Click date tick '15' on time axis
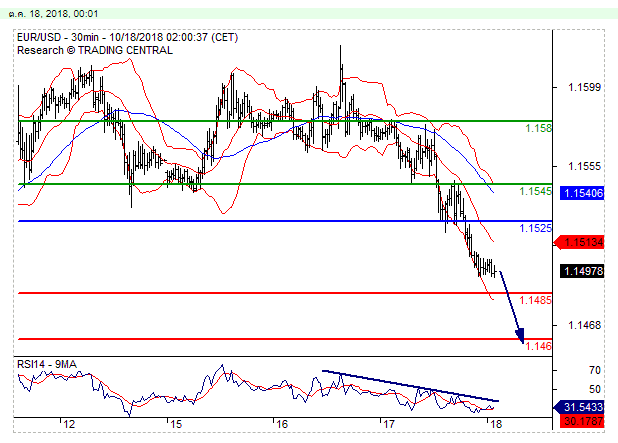Image resolution: width=618 pixels, height=443 pixels. point(176,424)
